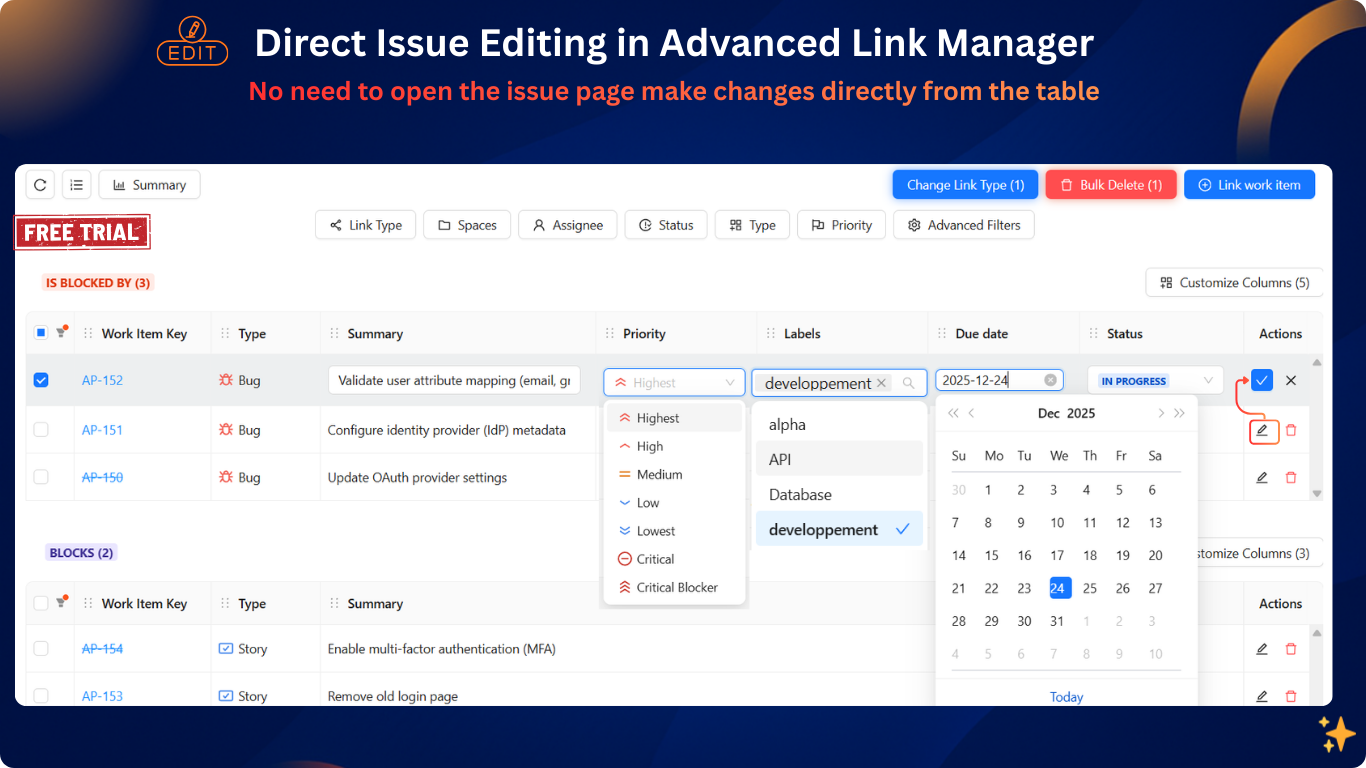Check the select-all checkbox in BLOCKS table

(x=40, y=603)
